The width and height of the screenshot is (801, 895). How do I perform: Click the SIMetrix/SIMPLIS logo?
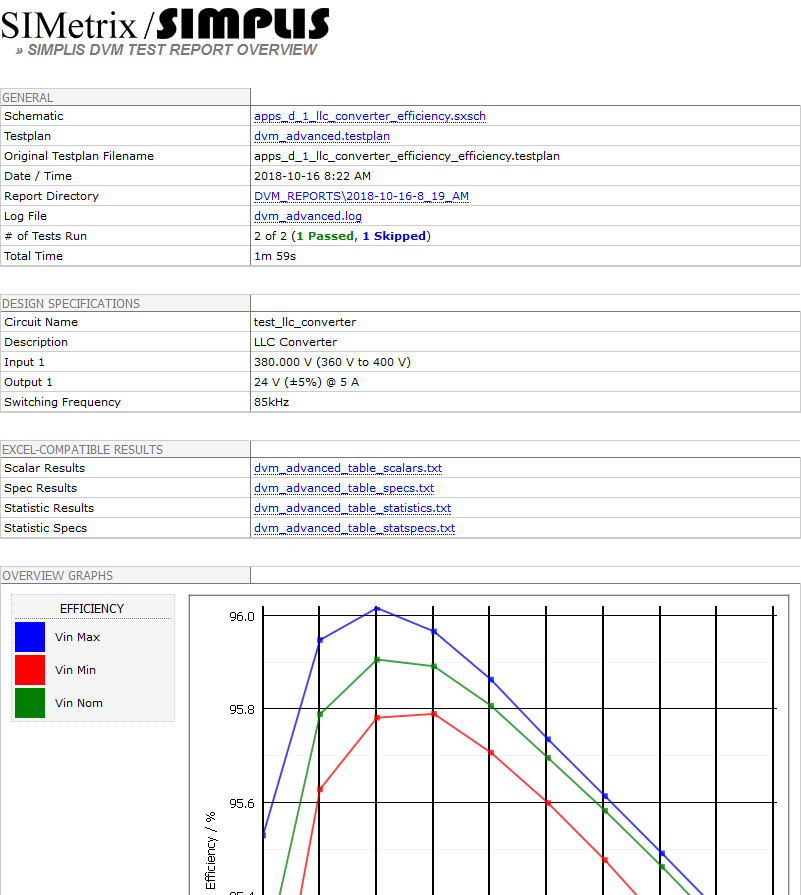(165, 23)
